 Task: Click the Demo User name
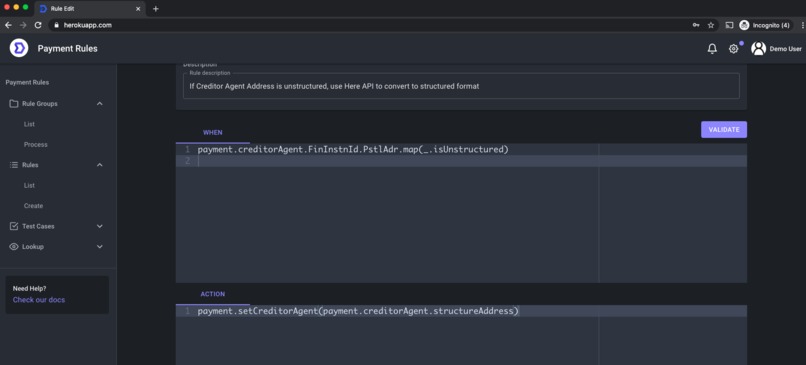(x=785, y=49)
